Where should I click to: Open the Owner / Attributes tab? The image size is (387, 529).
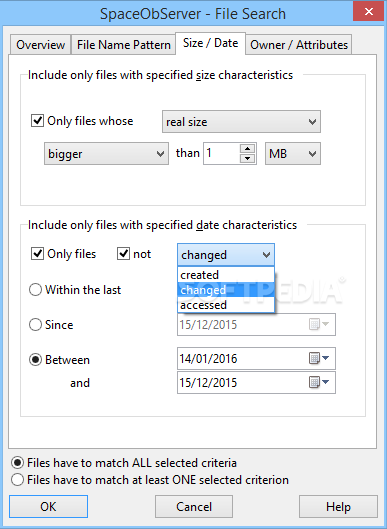click(299, 45)
